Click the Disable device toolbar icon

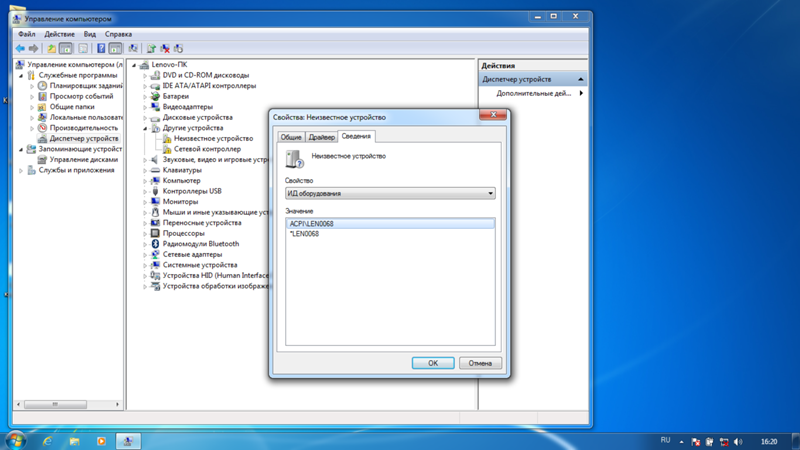point(178,48)
